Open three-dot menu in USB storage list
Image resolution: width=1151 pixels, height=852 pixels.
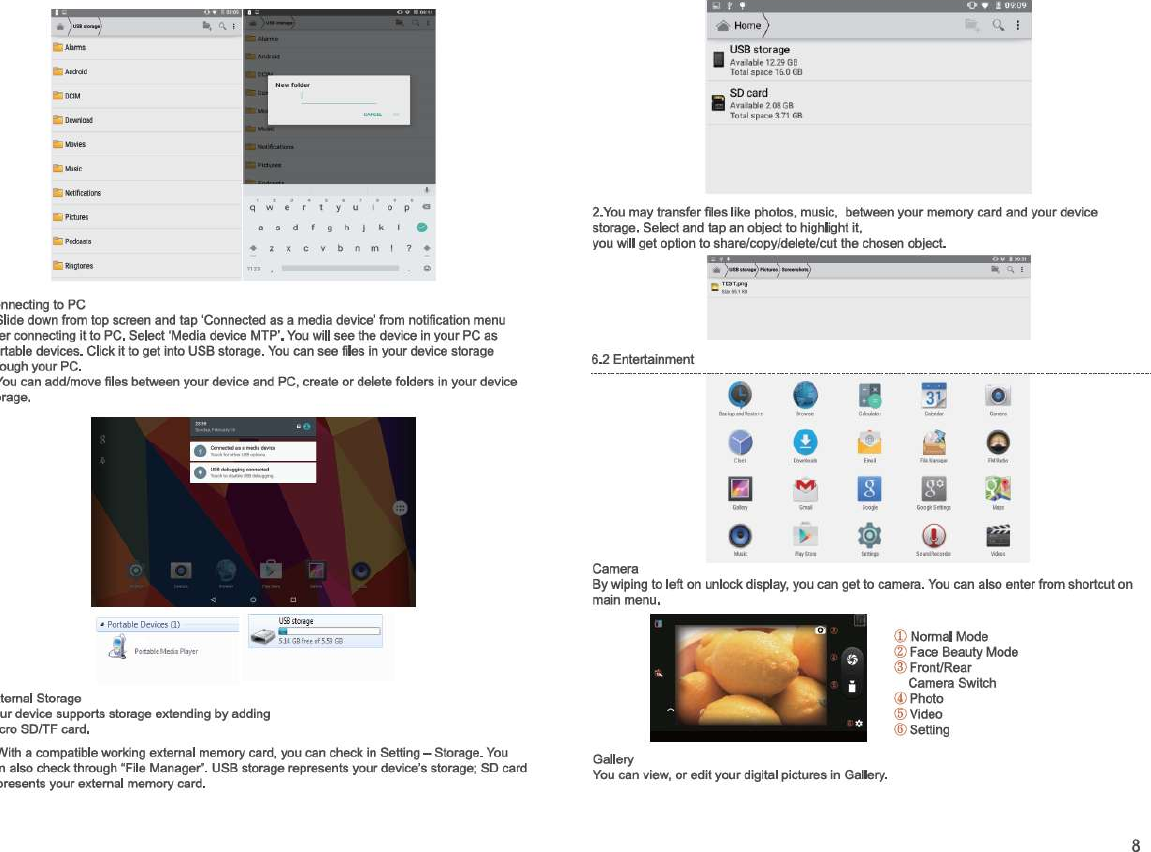234,26
